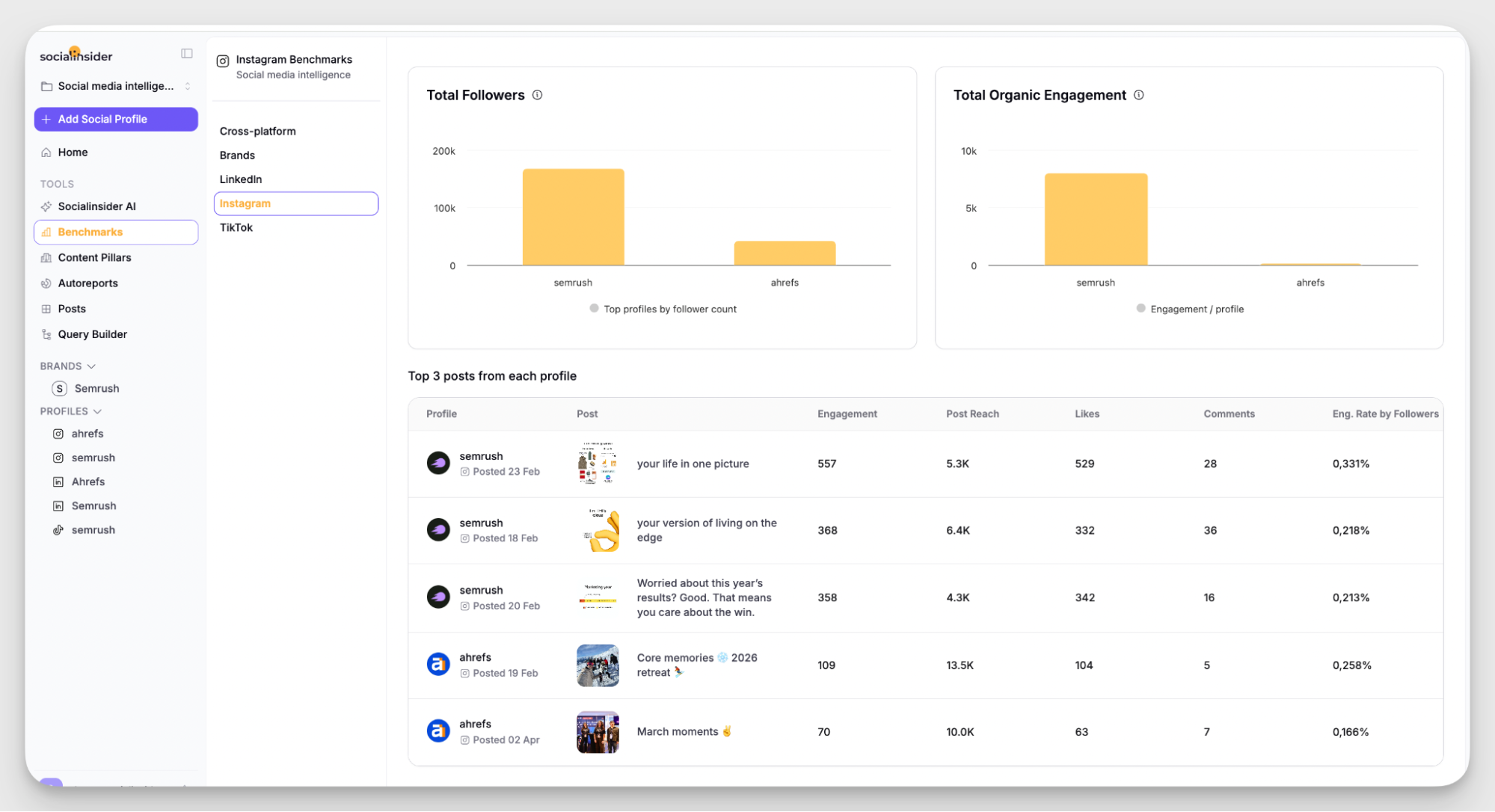Viewport: 1495px width, 812px height.
Task: Collapse the PROFILES section chevron
Action: pos(97,412)
